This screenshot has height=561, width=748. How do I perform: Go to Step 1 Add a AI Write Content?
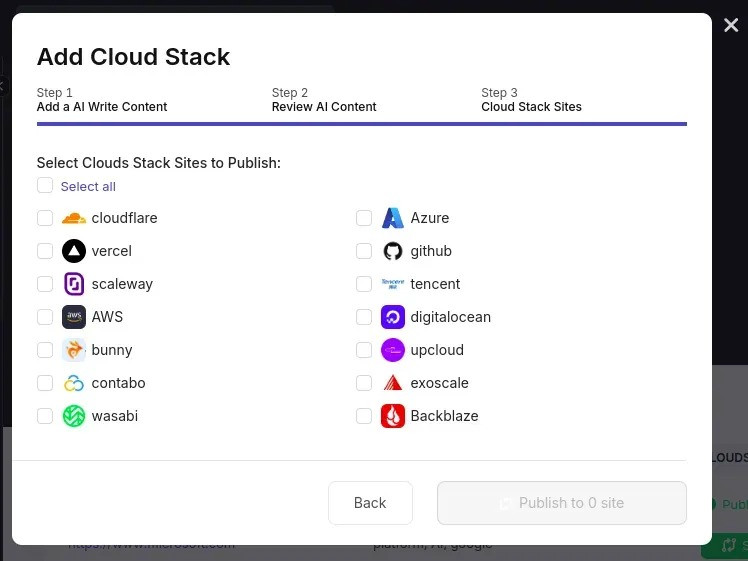click(x=102, y=100)
